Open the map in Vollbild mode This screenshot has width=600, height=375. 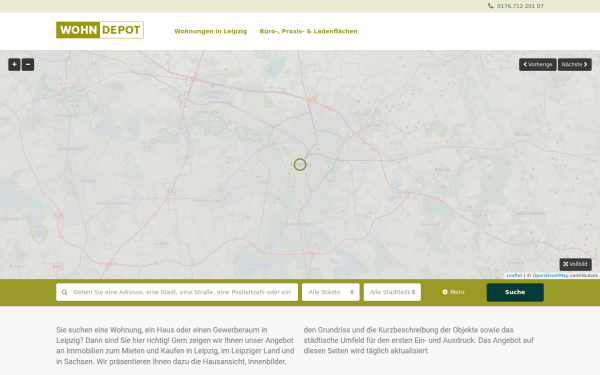point(576,264)
